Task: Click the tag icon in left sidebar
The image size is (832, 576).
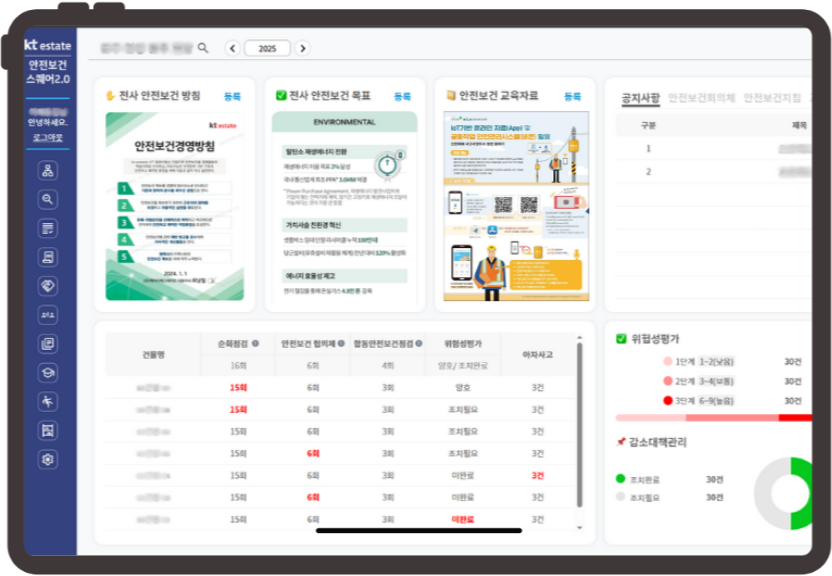Action: point(47,285)
